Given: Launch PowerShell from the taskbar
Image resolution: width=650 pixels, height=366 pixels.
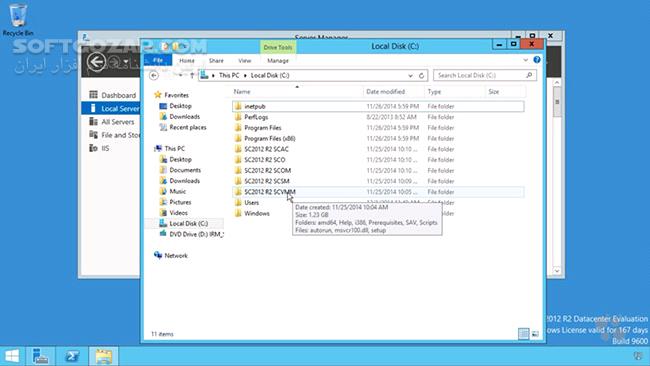Looking at the screenshot, I should pyautogui.click(x=72, y=356).
